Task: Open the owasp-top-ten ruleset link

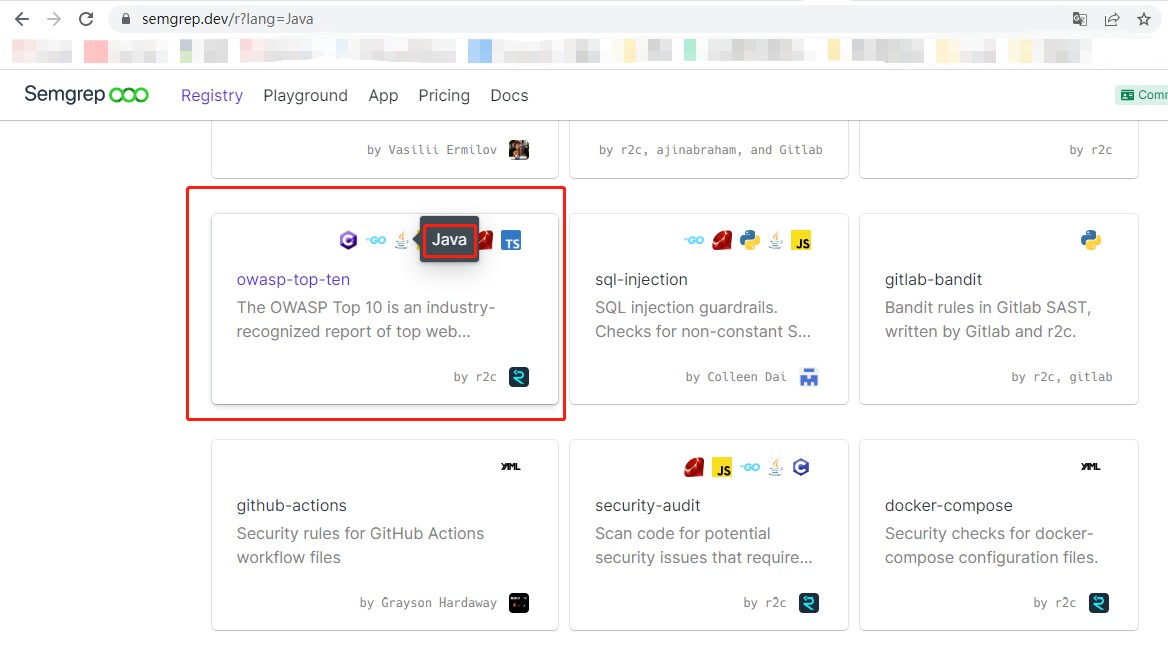Action: pyautogui.click(x=293, y=279)
